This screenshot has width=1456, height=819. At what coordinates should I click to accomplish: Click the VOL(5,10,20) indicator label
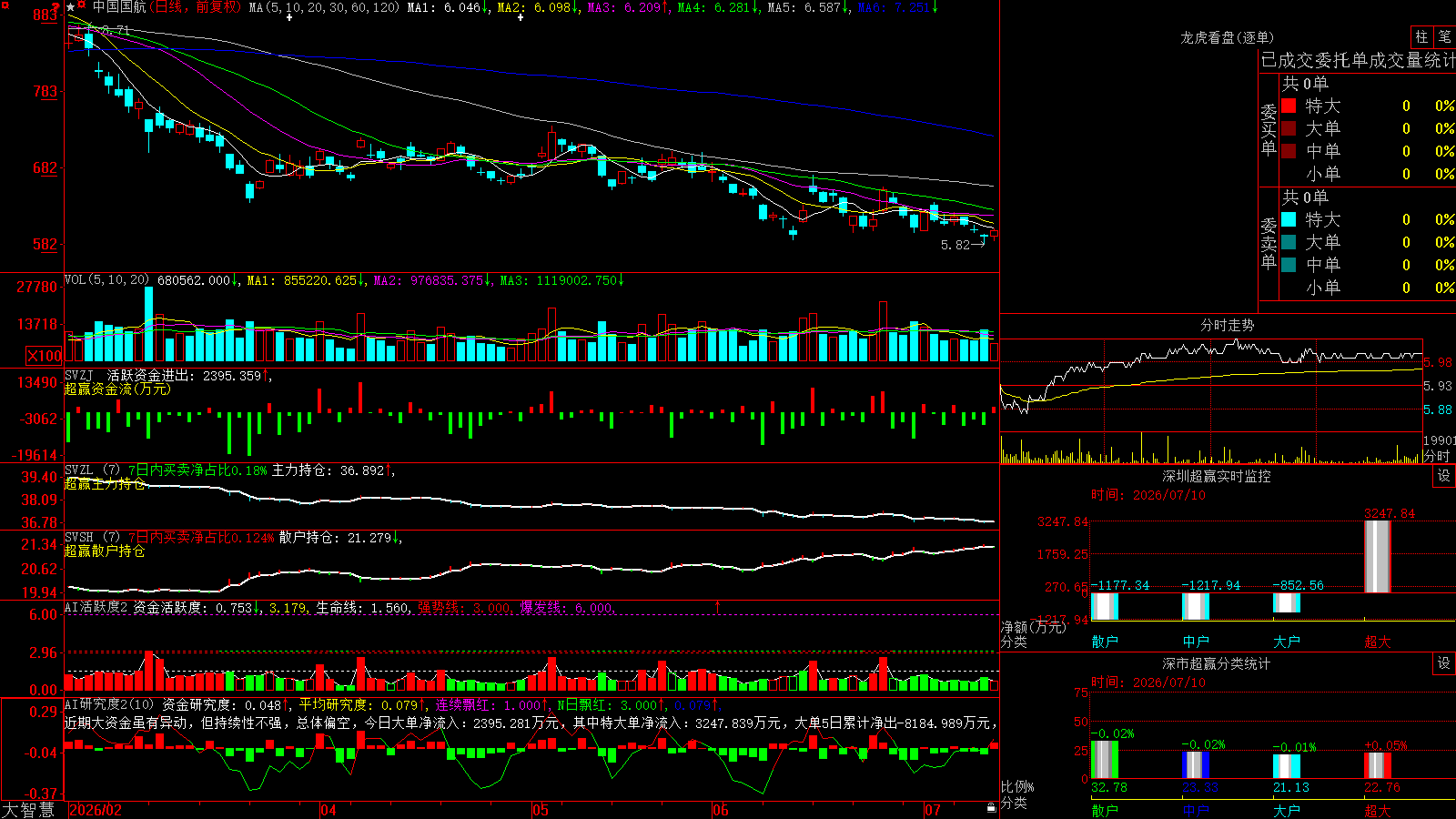click(x=106, y=280)
